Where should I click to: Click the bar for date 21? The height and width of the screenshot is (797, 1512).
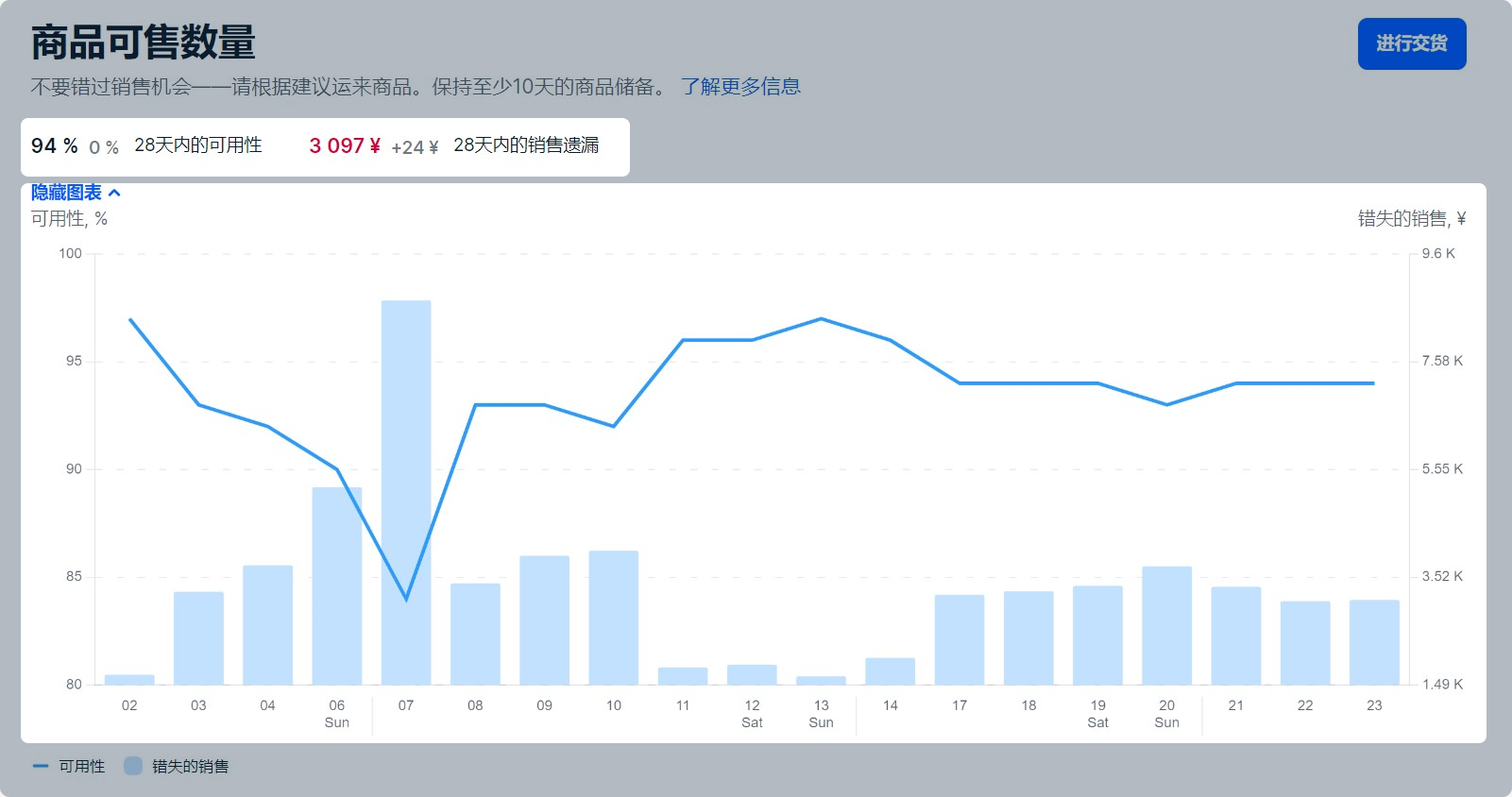1236,636
